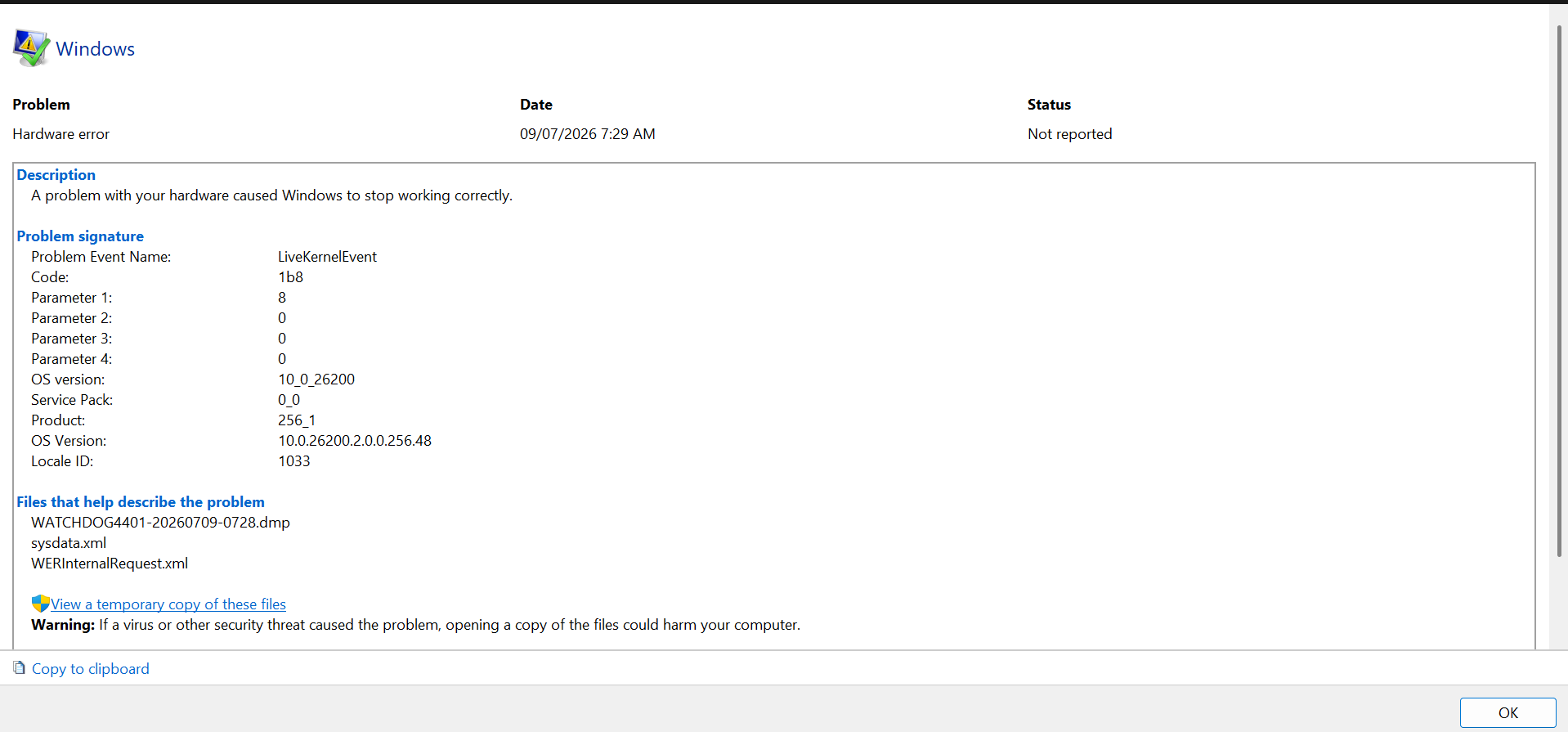This screenshot has width=1568, height=732.
Task: Open View a temporary copy of these files
Action: (x=168, y=604)
